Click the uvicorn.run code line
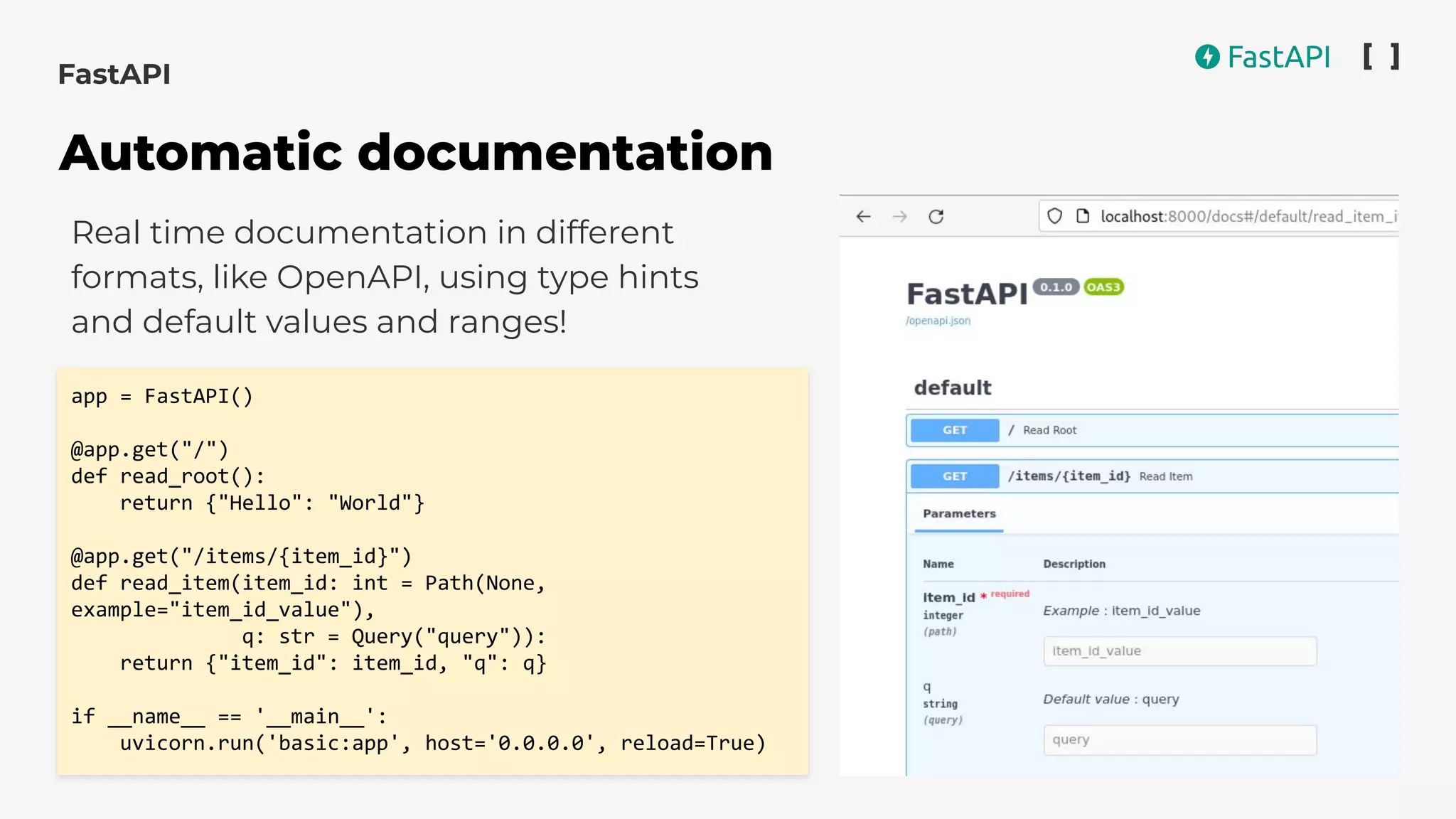The height and width of the screenshot is (819, 1456). point(443,743)
